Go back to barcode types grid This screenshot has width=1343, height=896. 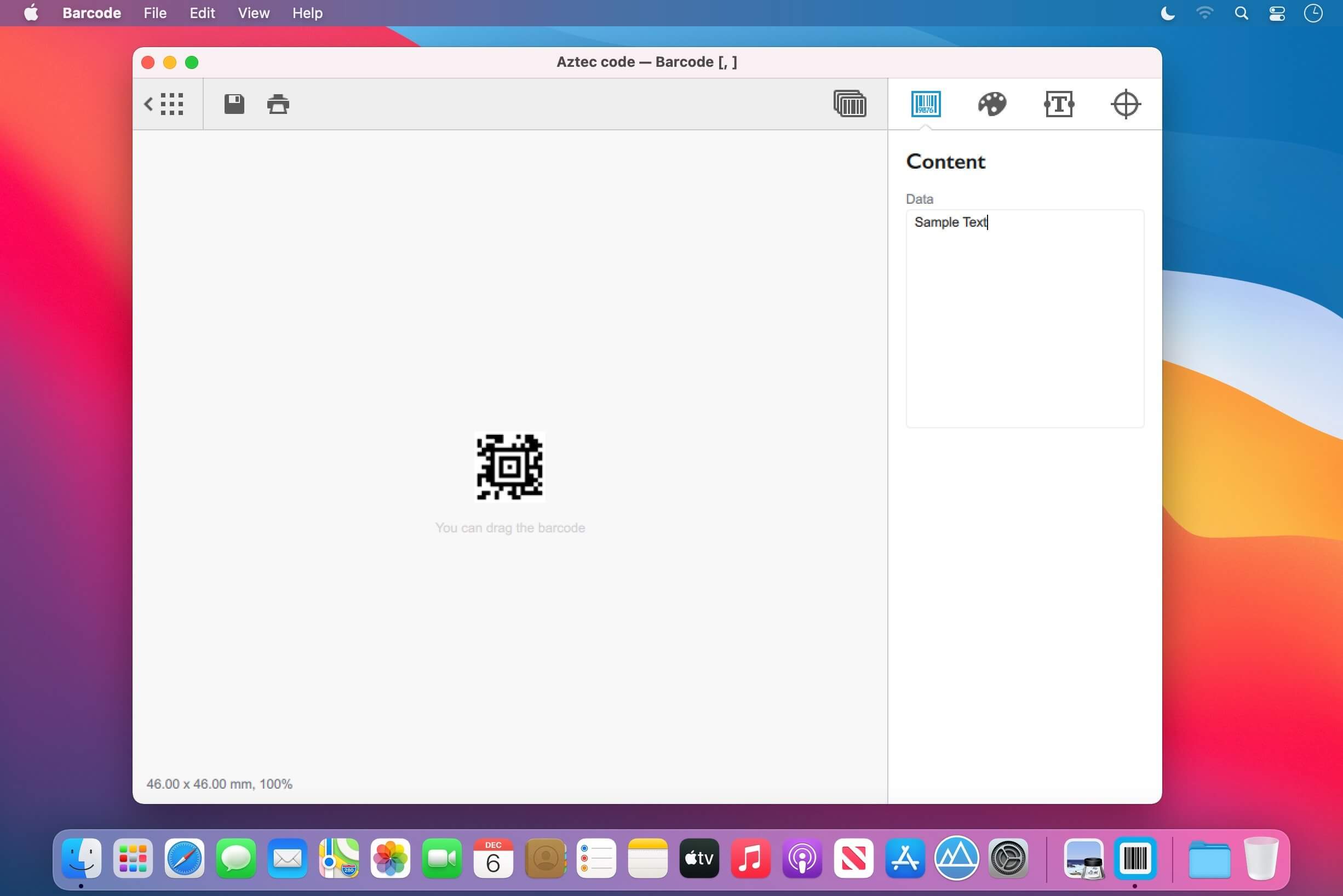click(x=164, y=104)
